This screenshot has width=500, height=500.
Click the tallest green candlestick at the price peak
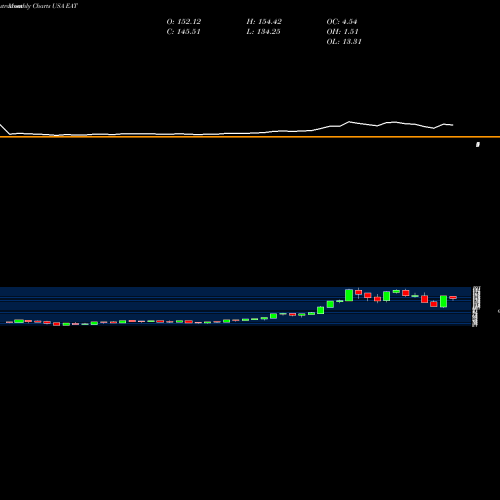[x=349, y=295]
